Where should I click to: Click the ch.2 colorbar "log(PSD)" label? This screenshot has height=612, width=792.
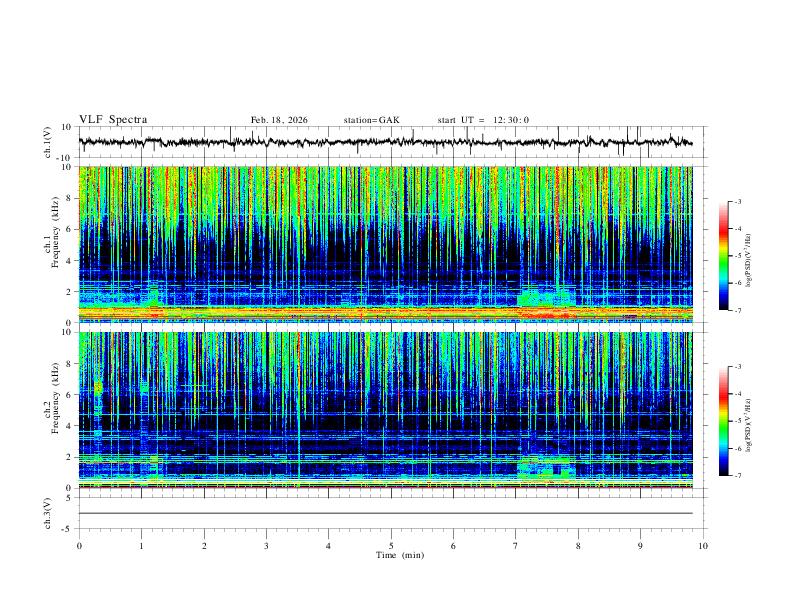point(749,425)
